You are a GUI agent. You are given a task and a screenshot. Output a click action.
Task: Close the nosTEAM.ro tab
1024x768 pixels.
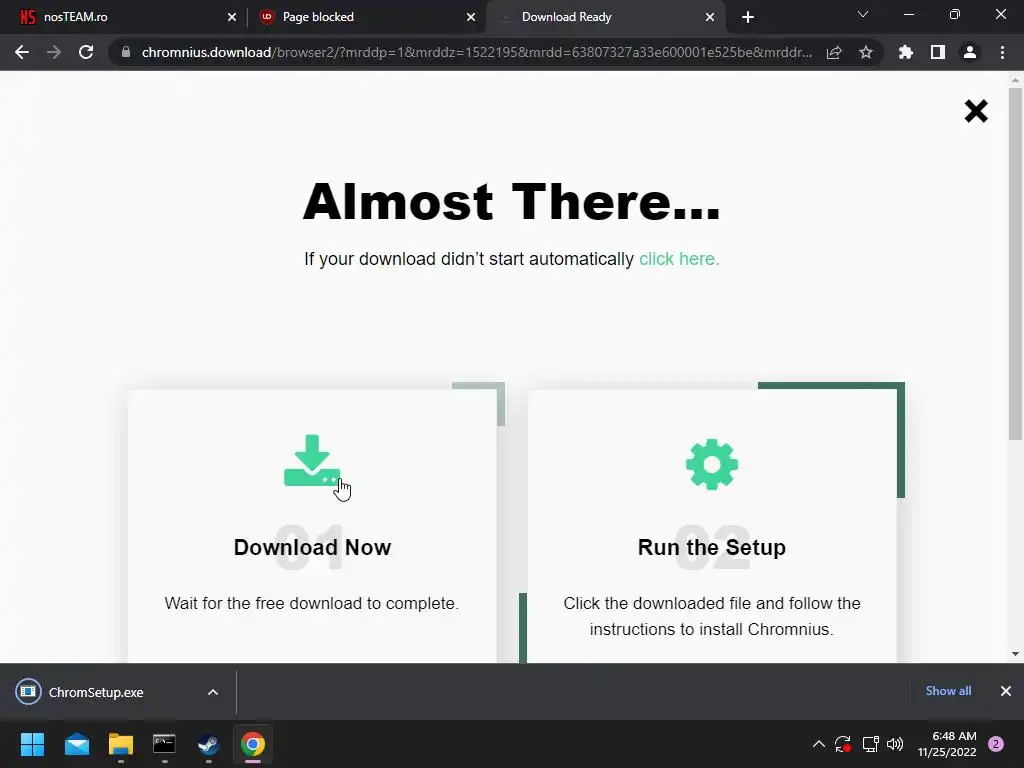coord(232,17)
